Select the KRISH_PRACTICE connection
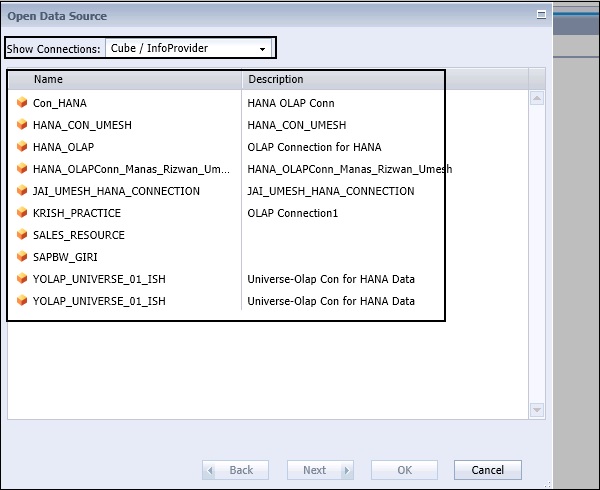Image resolution: width=600 pixels, height=490 pixels. click(77, 213)
